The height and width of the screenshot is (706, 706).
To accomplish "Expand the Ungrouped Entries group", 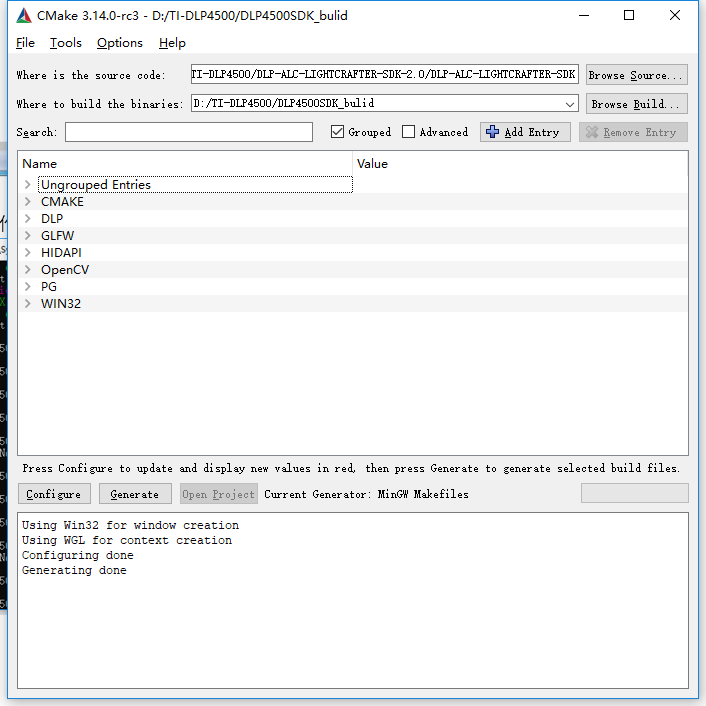I will pos(27,185).
